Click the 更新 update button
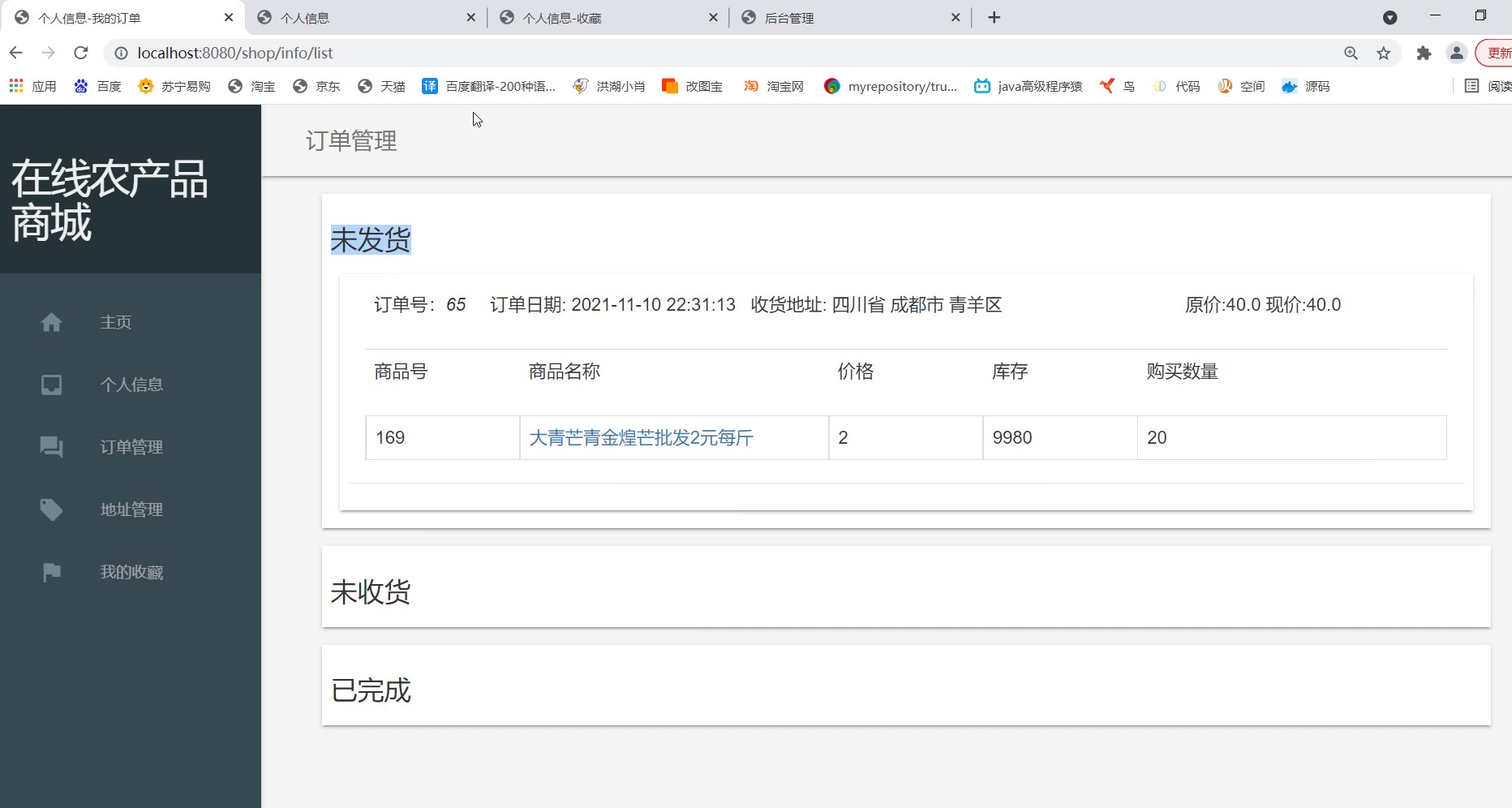 click(x=1497, y=53)
